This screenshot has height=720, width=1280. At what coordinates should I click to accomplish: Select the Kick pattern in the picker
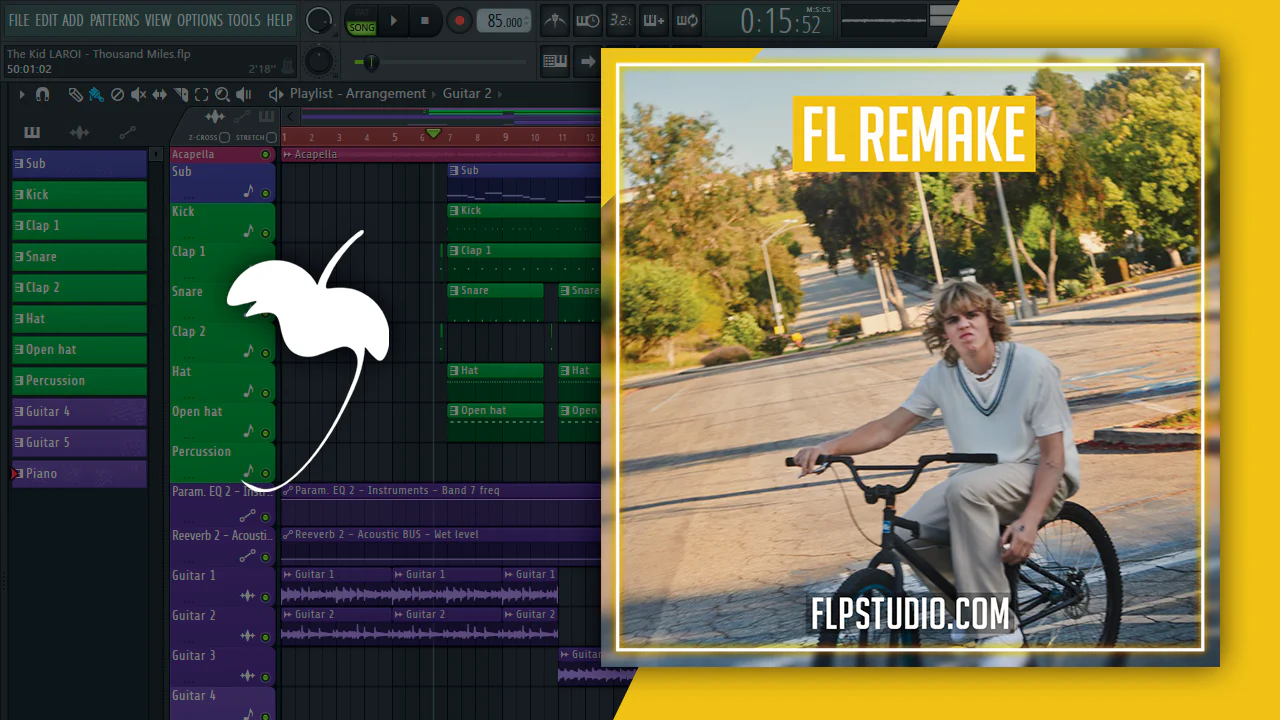pos(79,195)
